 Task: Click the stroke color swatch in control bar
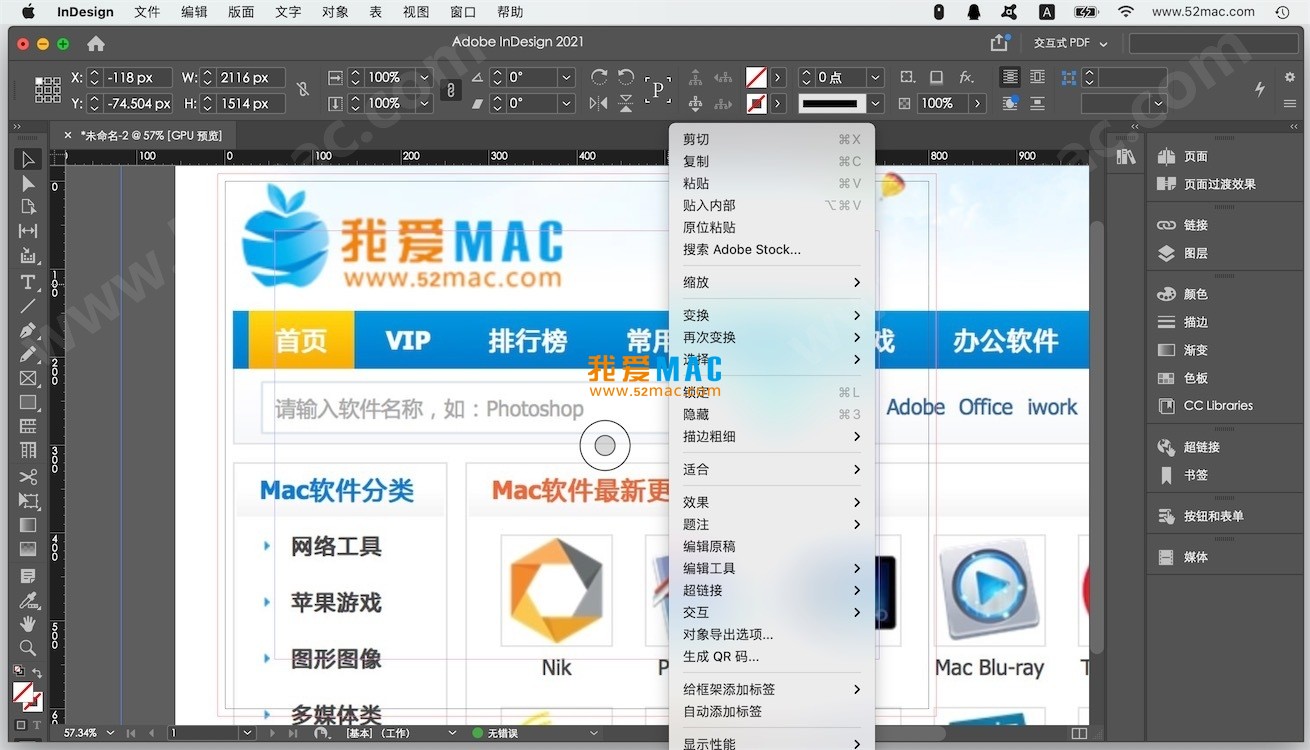756,103
